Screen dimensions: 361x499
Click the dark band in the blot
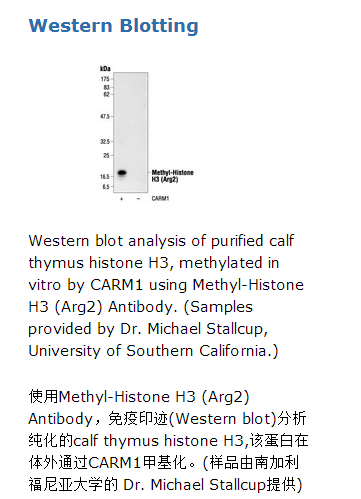(x=122, y=173)
